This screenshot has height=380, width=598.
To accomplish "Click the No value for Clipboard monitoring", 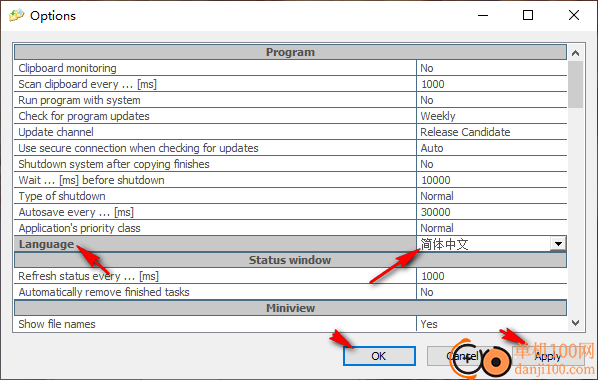I will 492,68.
